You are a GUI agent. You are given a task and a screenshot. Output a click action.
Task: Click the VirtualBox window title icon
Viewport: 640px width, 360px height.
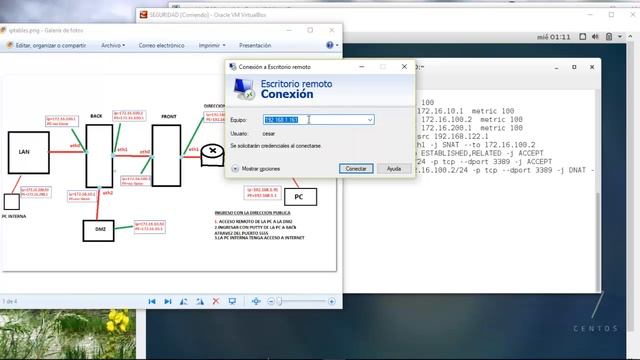pyautogui.click(x=143, y=15)
